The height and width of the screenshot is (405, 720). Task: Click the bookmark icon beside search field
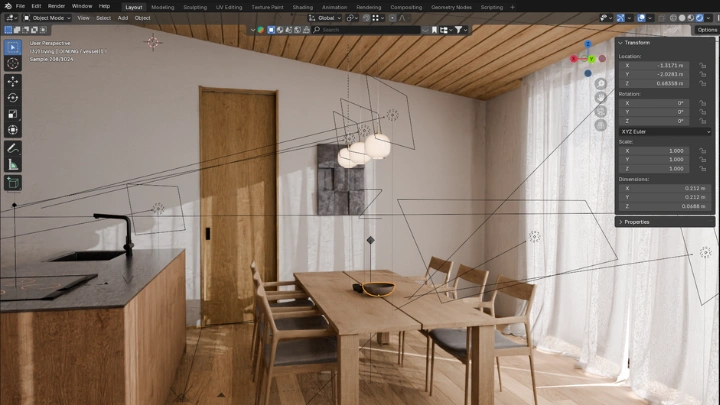pos(434,30)
